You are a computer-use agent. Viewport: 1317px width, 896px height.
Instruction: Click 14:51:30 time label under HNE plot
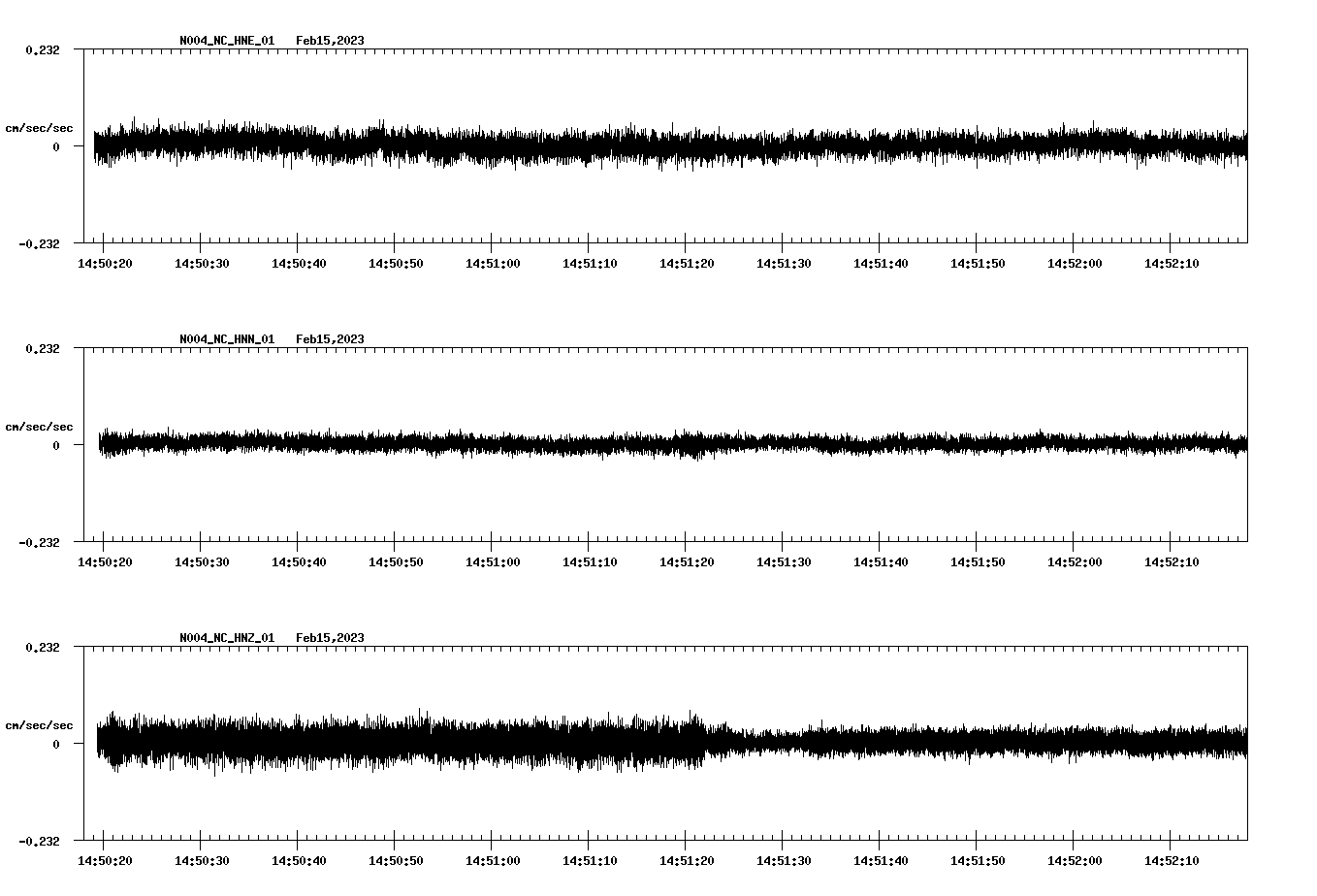pos(784,264)
